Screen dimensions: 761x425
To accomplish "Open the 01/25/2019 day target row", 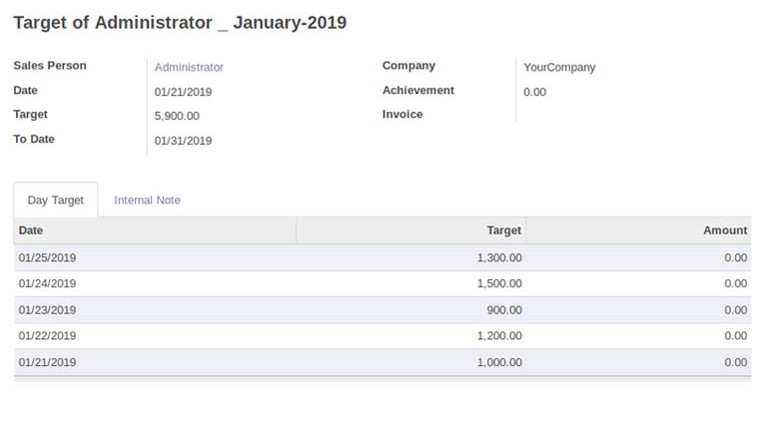I will [382, 258].
